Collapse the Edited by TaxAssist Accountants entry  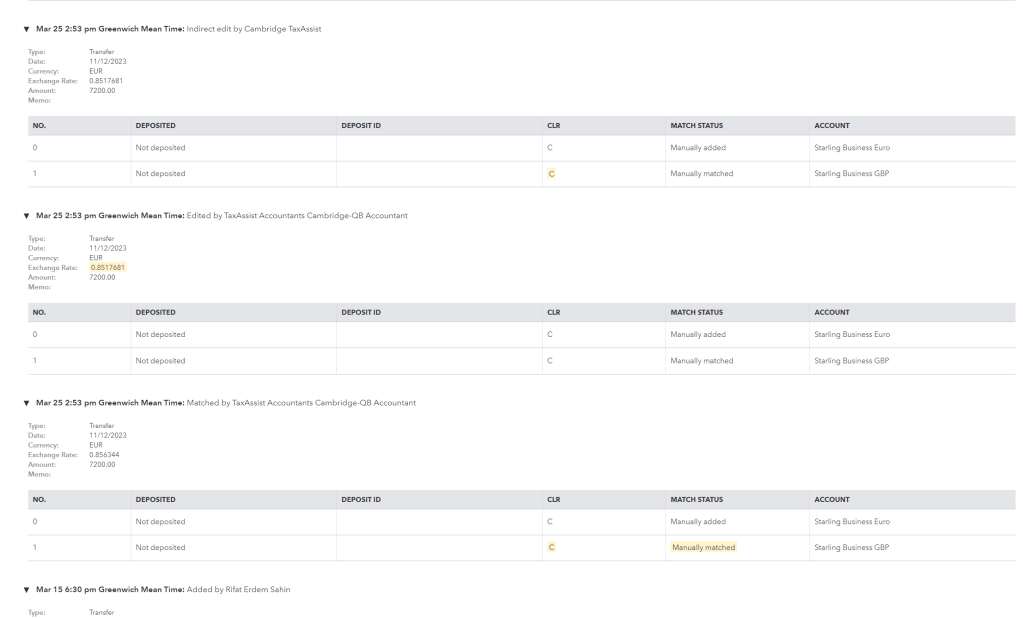[x=26, y=216]
